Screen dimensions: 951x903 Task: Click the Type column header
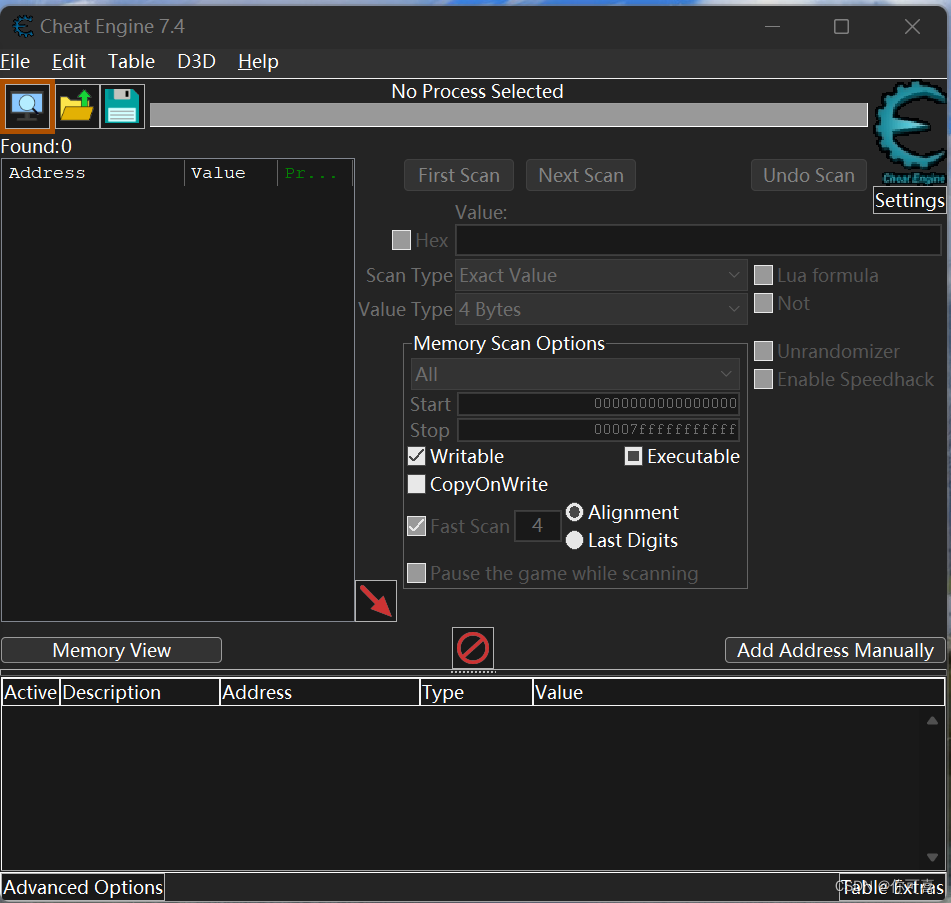point(476,692)
